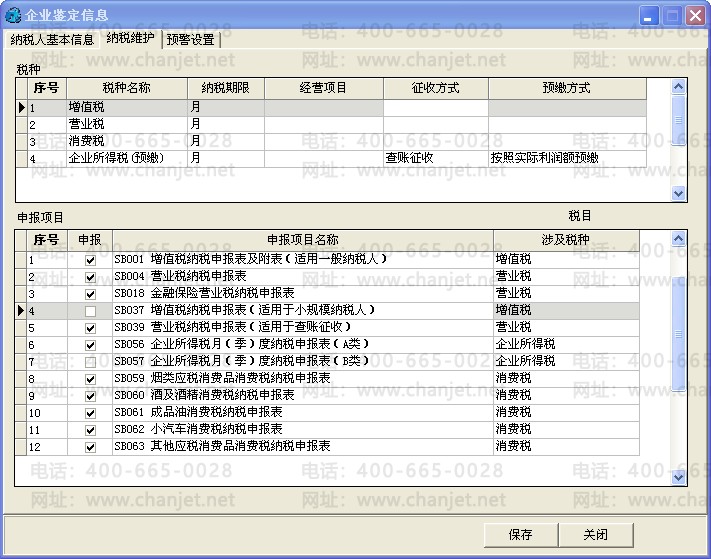Click row selector arrow of 税种 row 1

(21, 108)
